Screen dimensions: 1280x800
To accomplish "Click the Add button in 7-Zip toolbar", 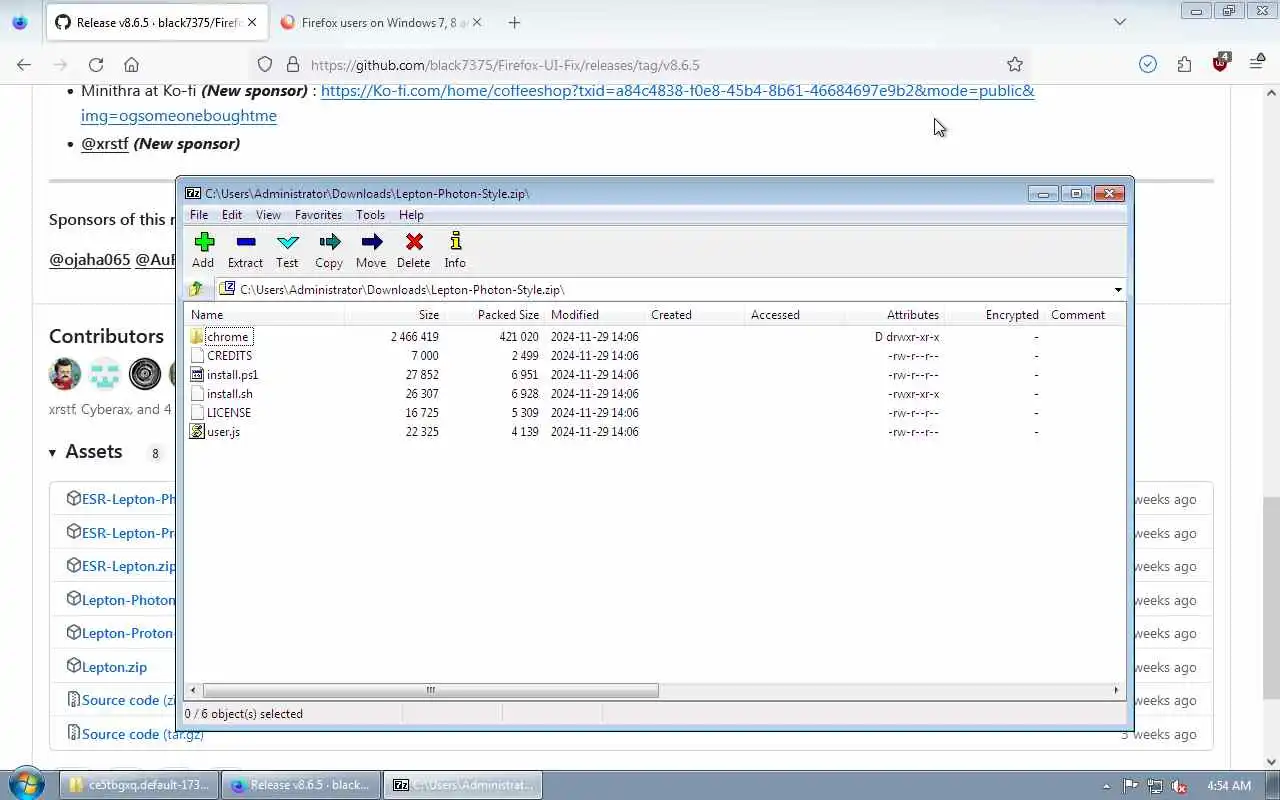I will click(x=203, y=250).
